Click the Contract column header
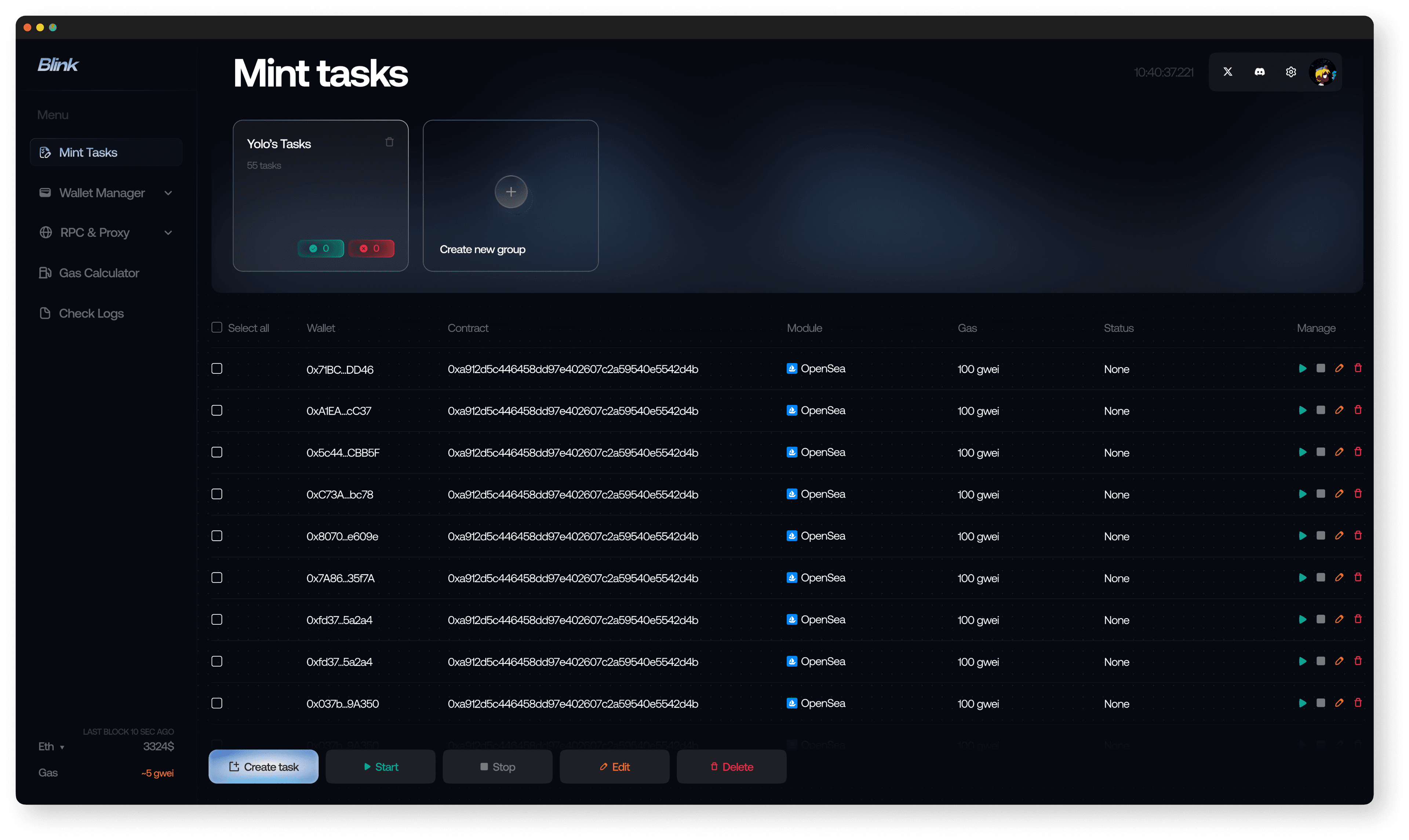The image size is (1409, 840). pyautogui.click(x=467, y=328)
